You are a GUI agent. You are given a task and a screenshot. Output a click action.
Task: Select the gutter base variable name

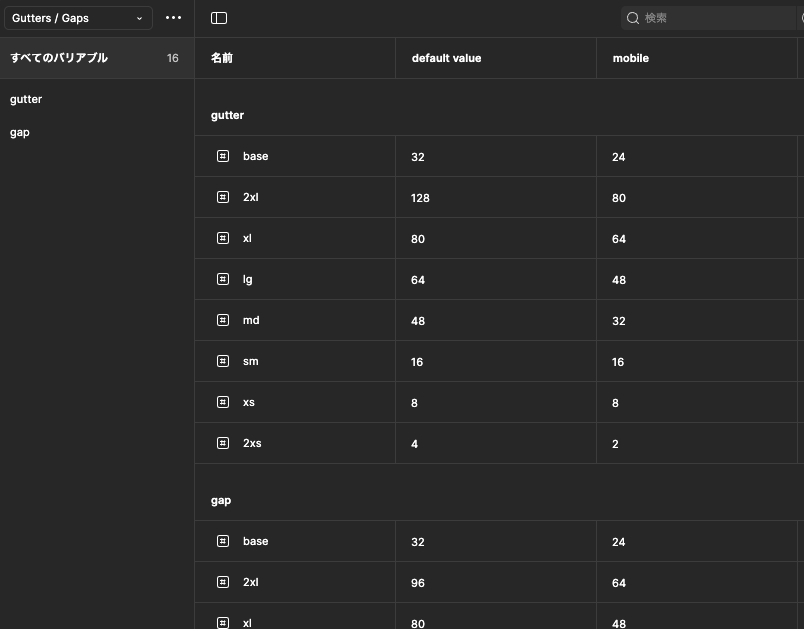pos(255,156)
